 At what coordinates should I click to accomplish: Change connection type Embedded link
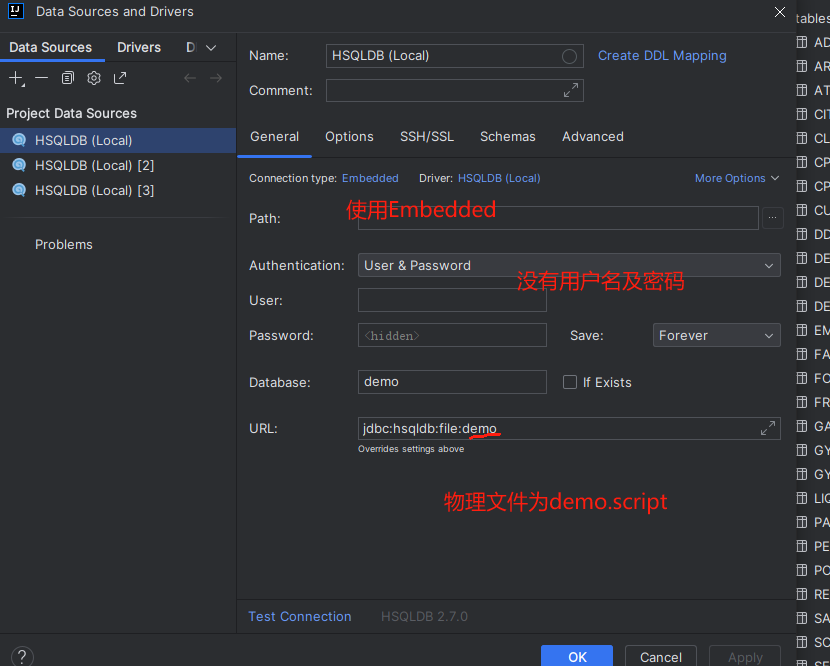click(x=370, y=178)
